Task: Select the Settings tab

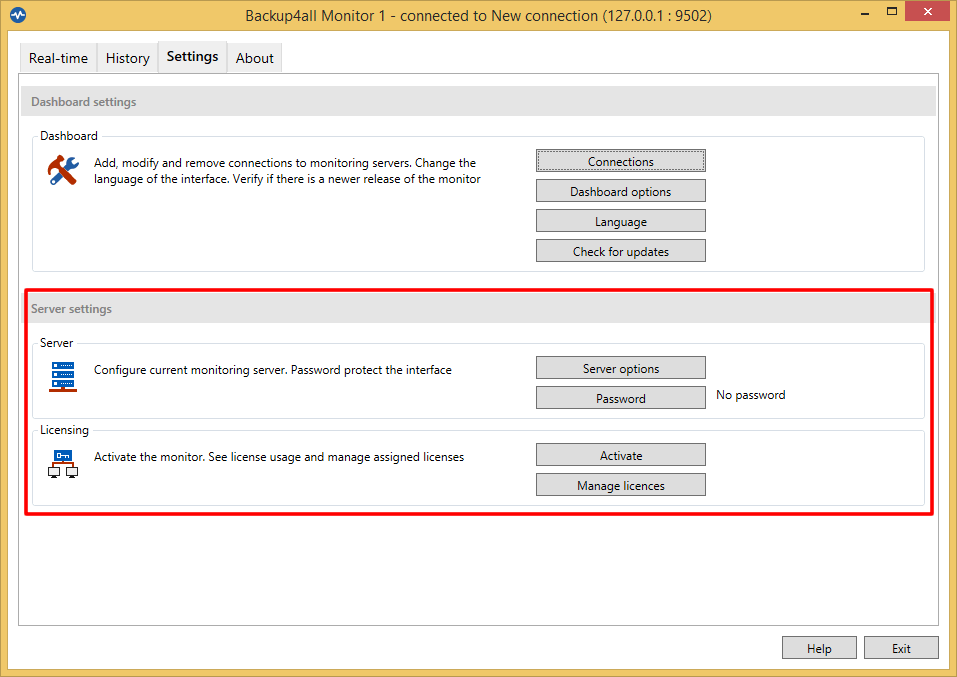Action: click(192, 57)
